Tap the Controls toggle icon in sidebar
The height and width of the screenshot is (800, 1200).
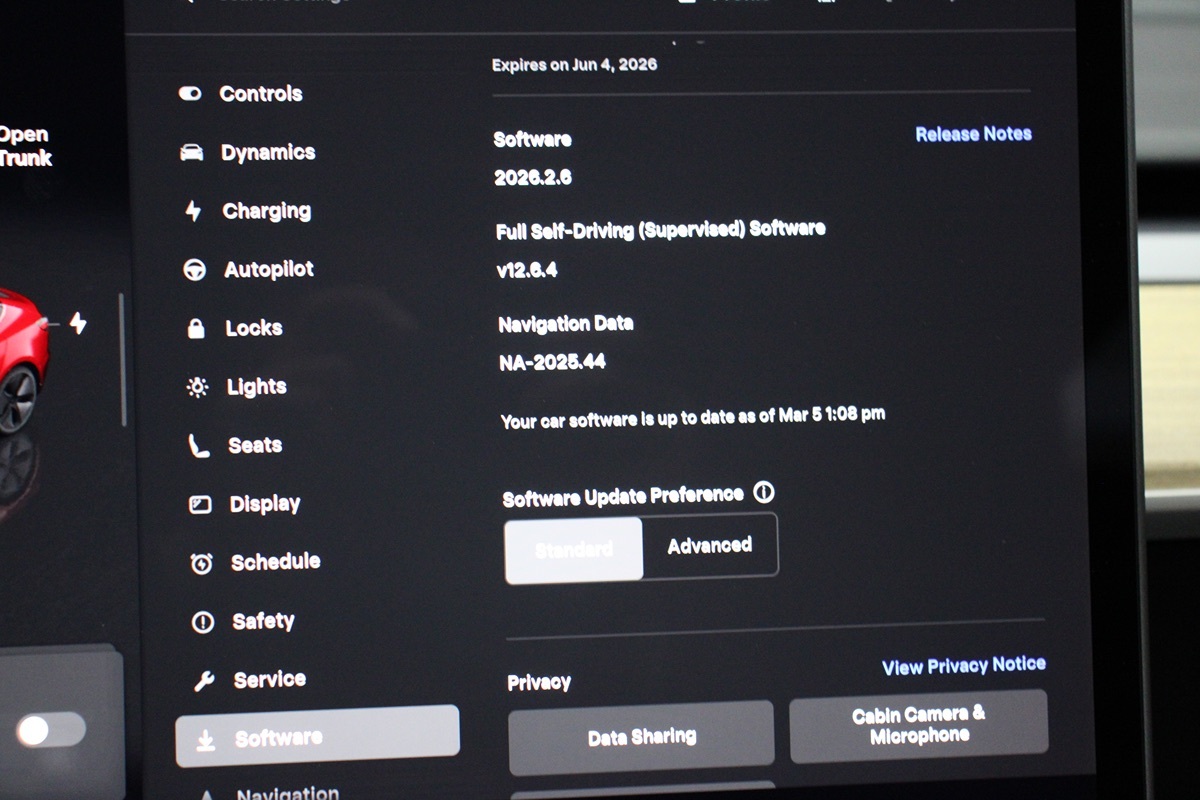(x=190, y=94)
